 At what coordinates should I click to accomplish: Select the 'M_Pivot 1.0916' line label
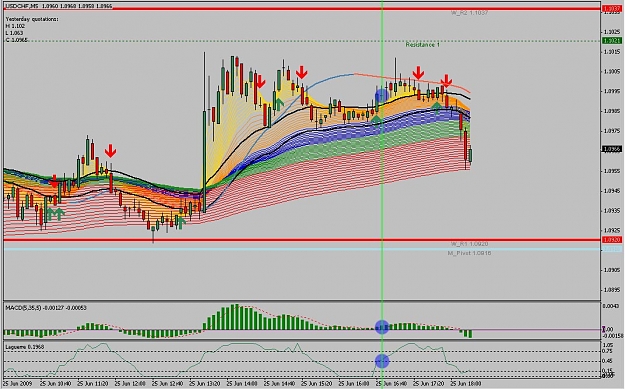pos(469,253)
